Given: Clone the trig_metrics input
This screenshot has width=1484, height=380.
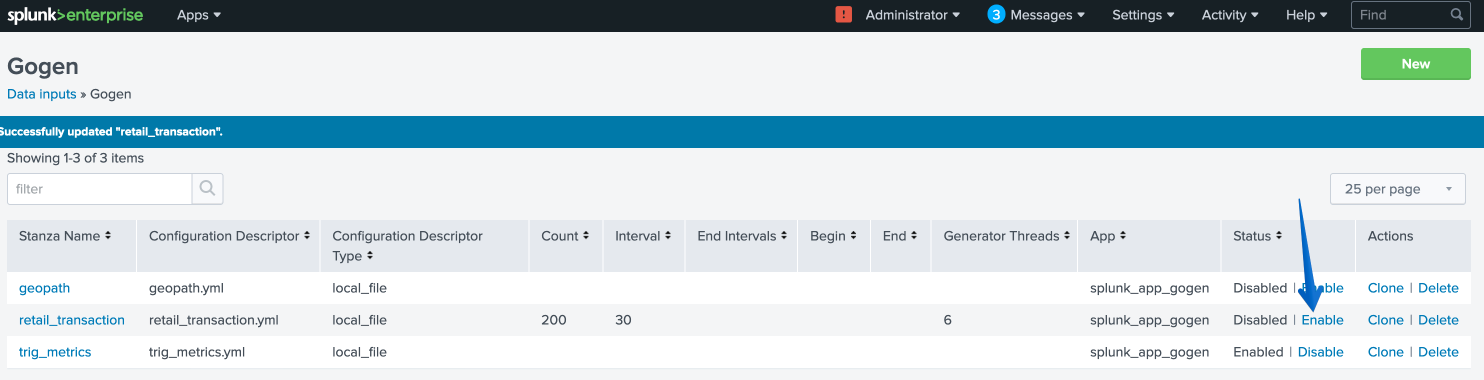Looking at the screenshot, I should point(1385,352).
